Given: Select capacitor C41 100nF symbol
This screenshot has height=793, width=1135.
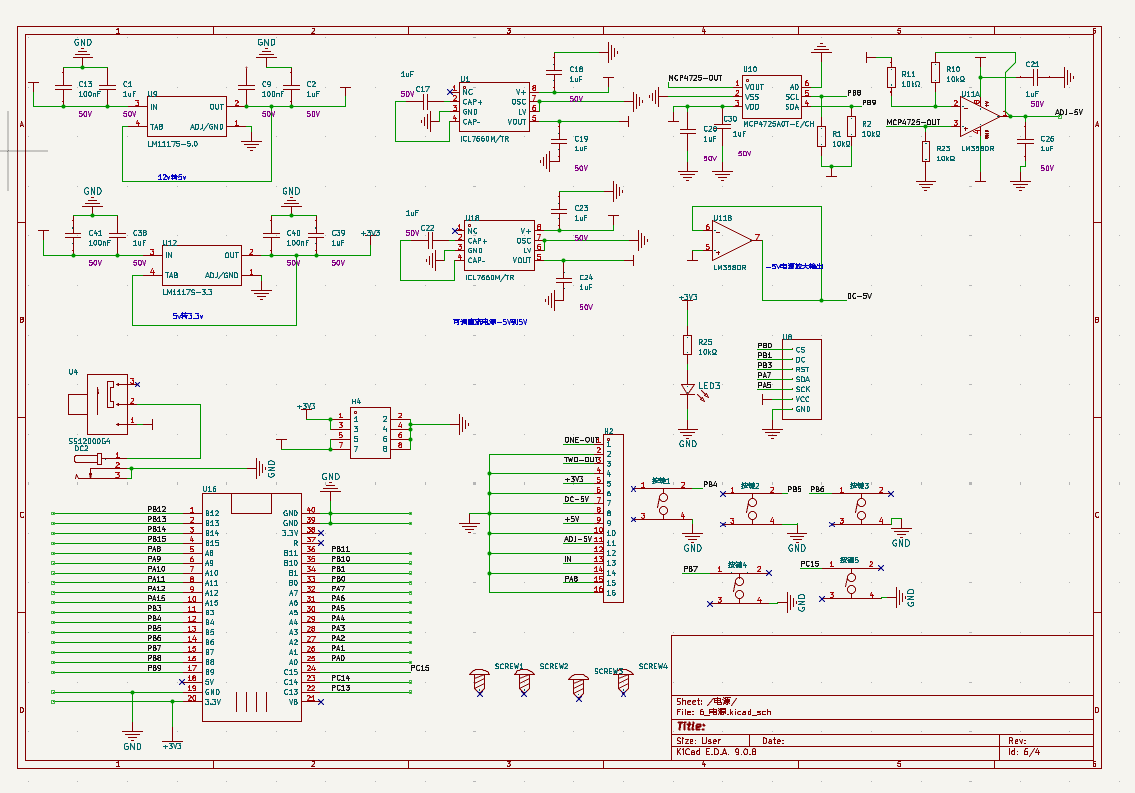Looking at the screenshot, I should click(x=73, y=236).
